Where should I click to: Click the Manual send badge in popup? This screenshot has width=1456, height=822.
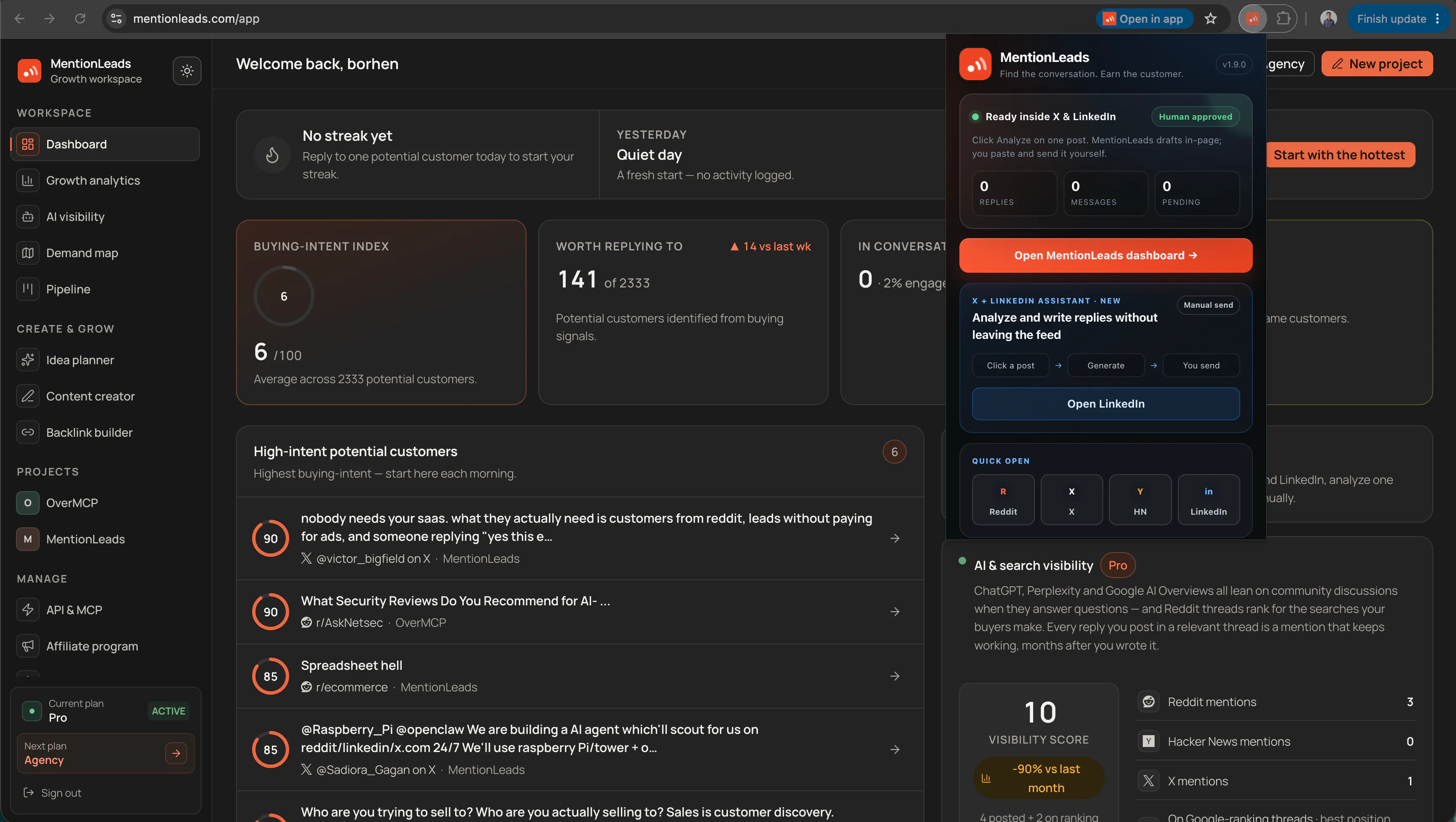pyautogui.click(x=1208, y=305)
